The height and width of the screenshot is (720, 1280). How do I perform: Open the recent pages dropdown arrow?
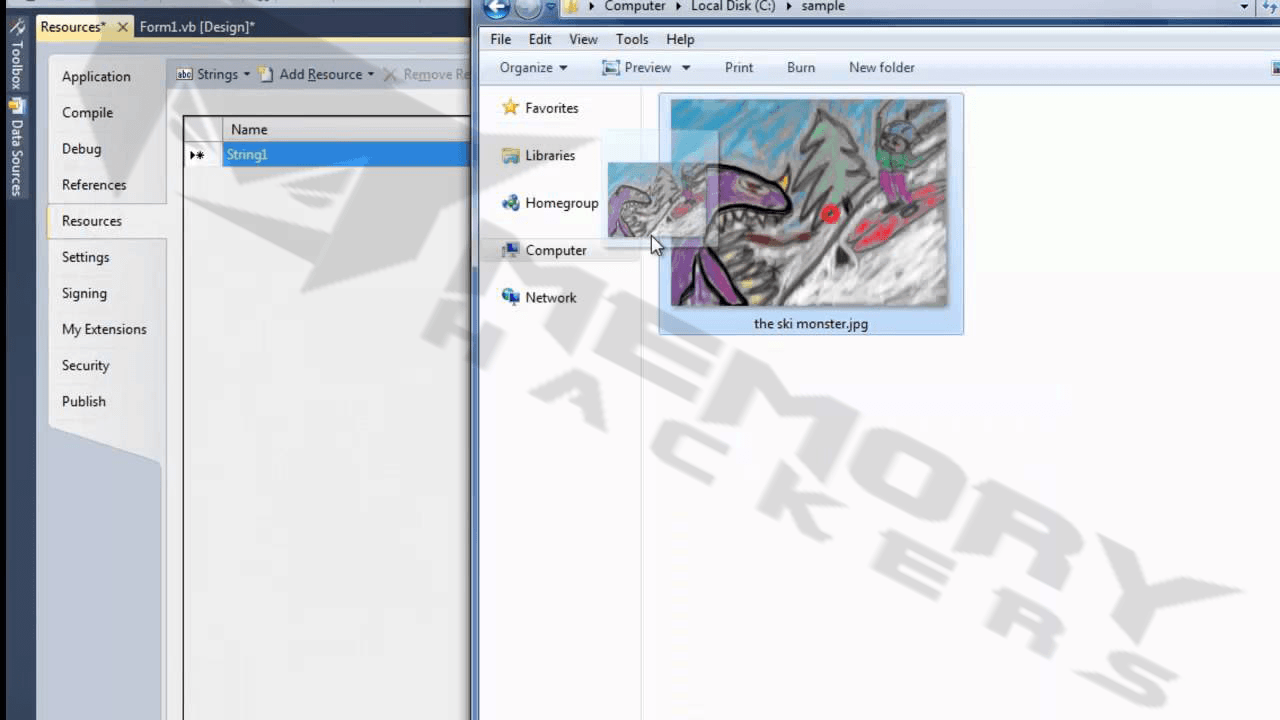(550, 7)
